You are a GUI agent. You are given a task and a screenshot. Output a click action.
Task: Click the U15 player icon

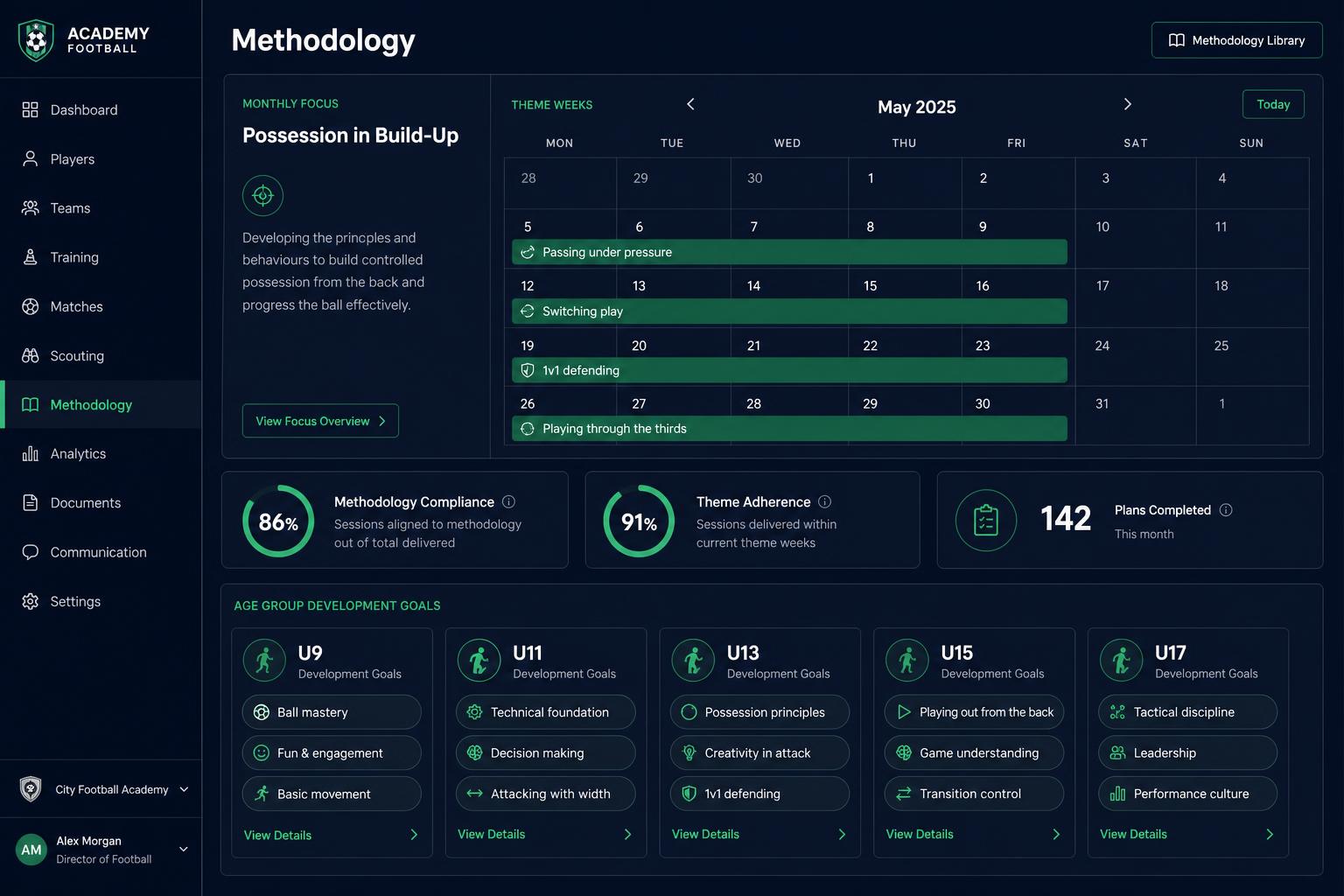click(907, 661)
